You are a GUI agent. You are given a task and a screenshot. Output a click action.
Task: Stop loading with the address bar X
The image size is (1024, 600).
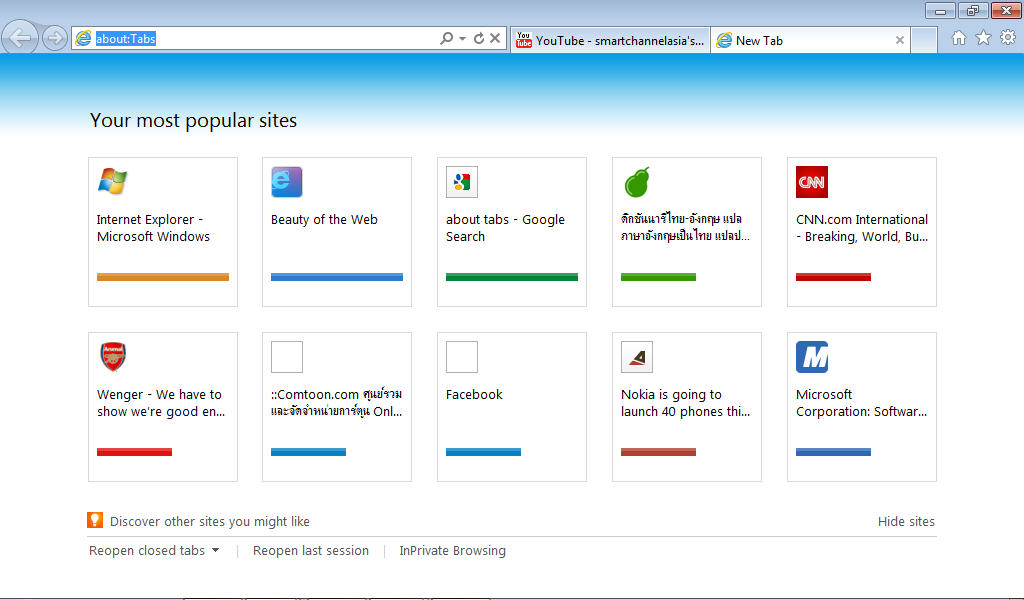point(495,39)
